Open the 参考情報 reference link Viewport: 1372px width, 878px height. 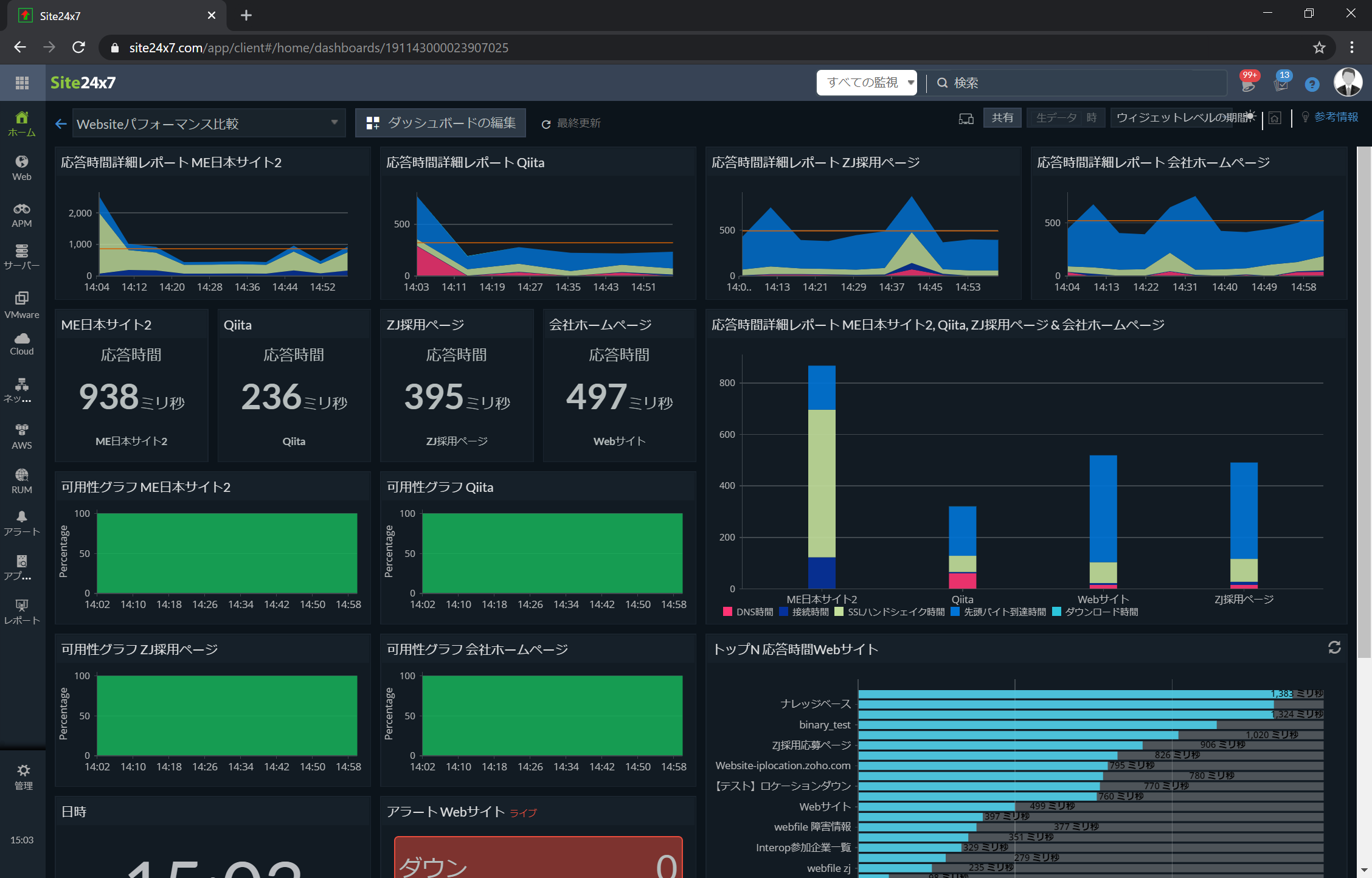pyautogui.click(x=1329, y=117)
